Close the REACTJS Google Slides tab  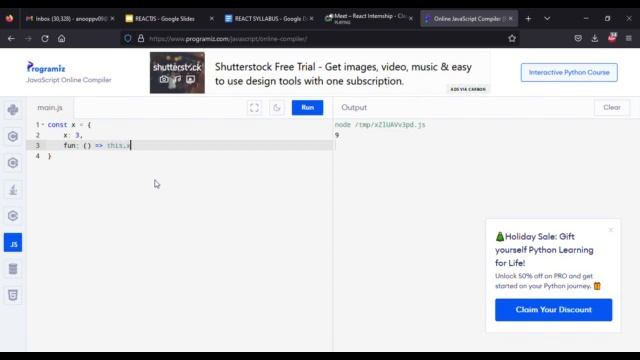[x=211, y=19]
